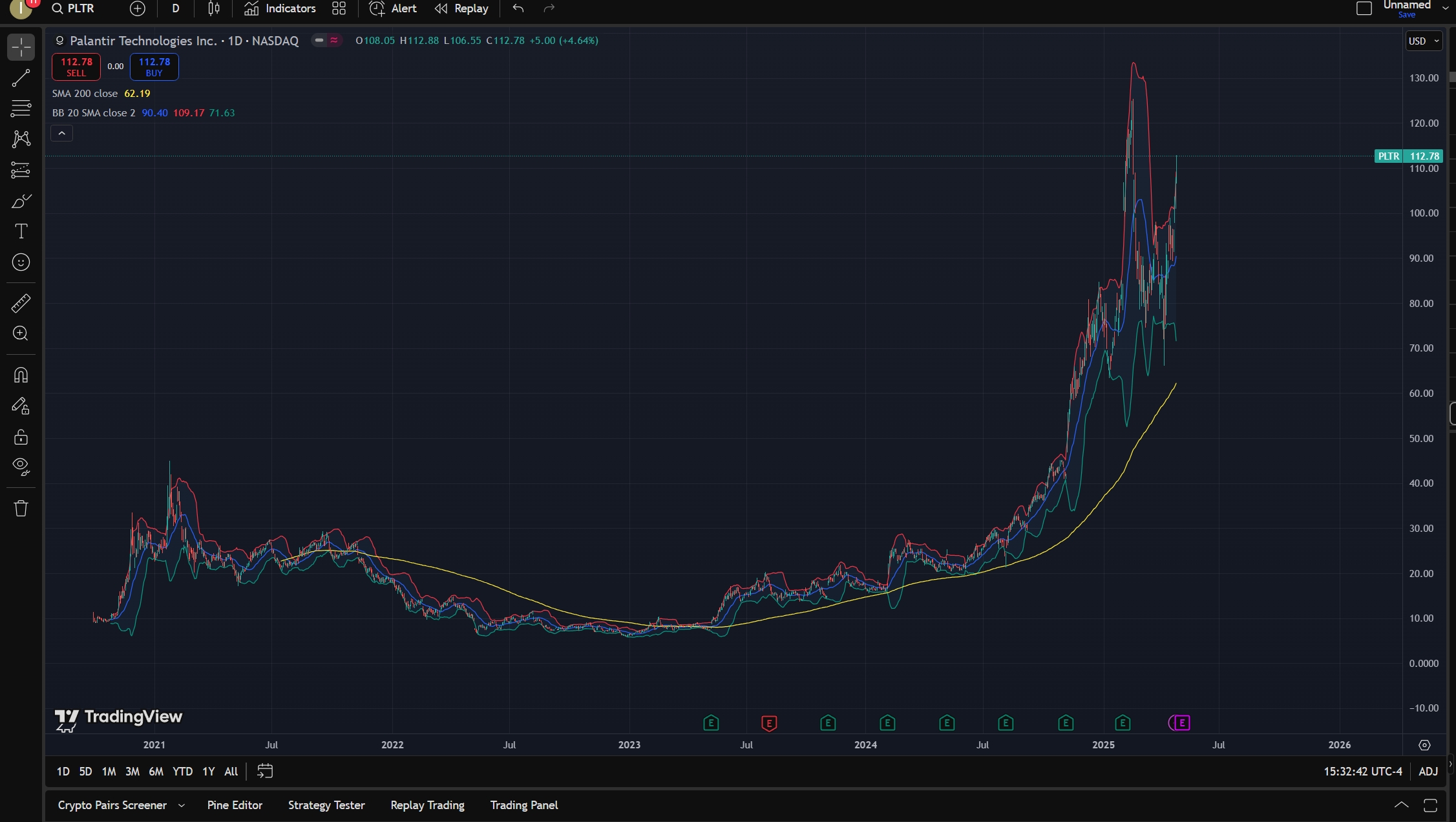The height and width of the screenshot is (822, 1456).
Task: Open the indicator templates grid icon
Action: [x=339, y=8]
